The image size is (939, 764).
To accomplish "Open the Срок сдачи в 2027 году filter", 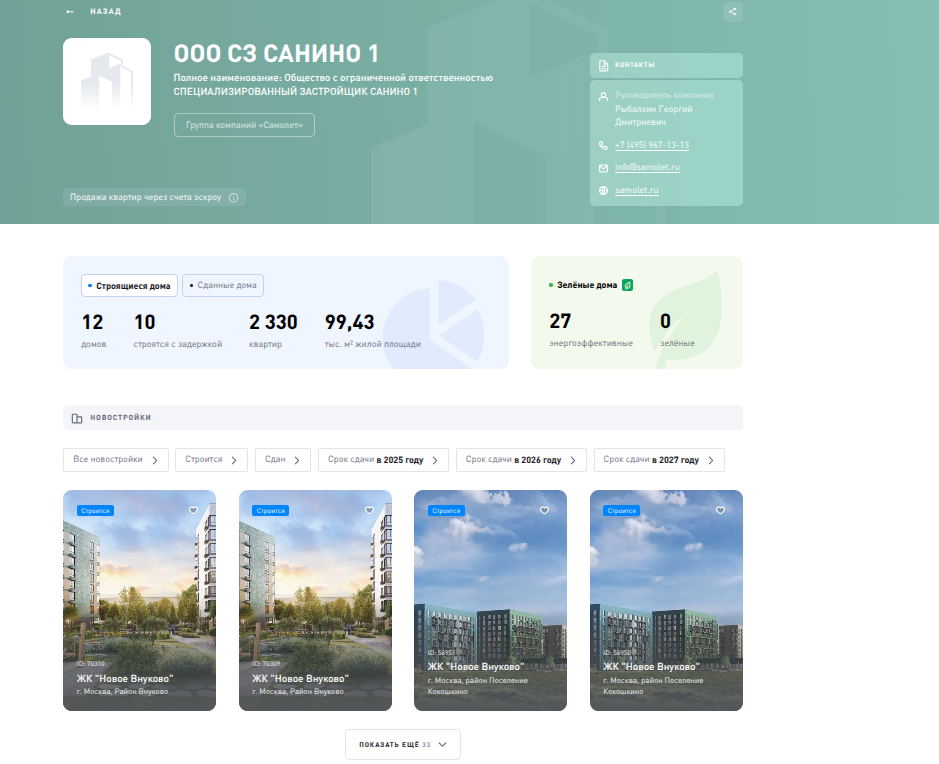I will click(x=659, y=460).
